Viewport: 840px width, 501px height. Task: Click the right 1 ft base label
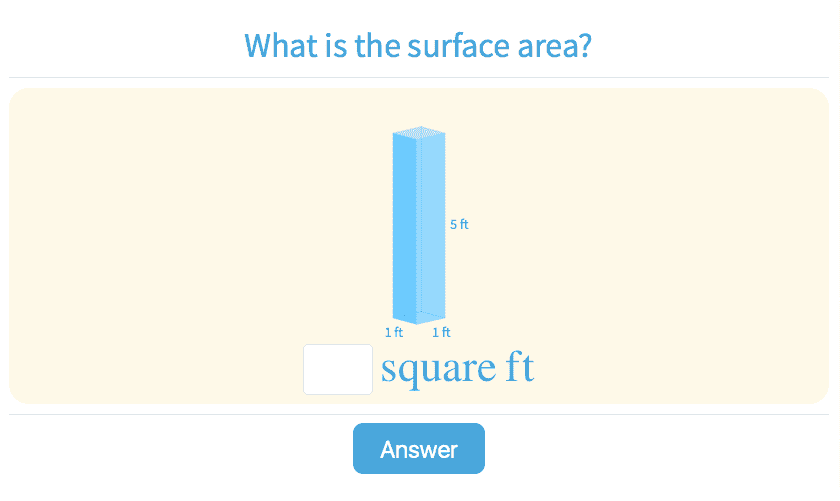click(441, 332)
